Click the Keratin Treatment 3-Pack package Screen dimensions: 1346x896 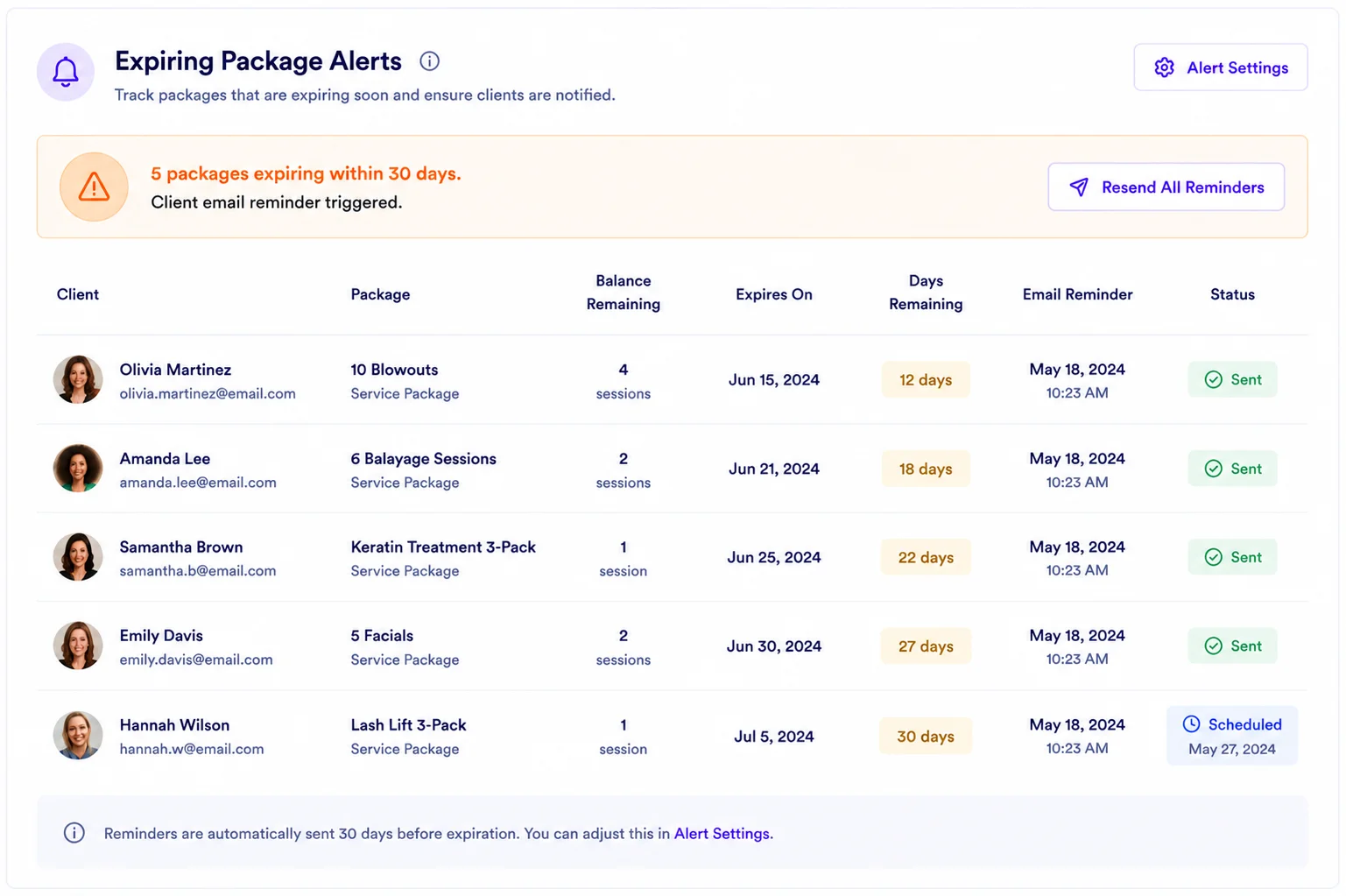coord(443,547)
